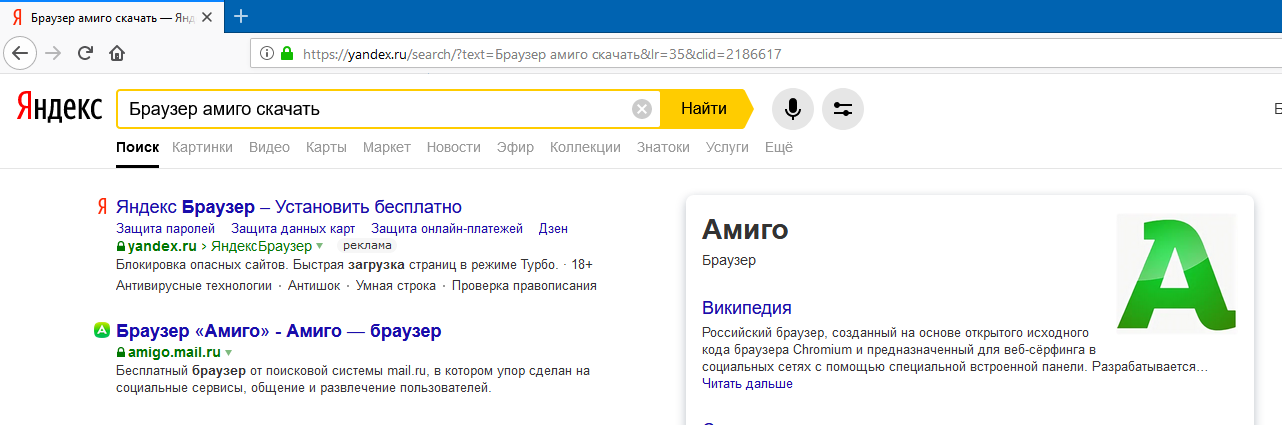1282x425 pixels.
Task: Click the green padlock security icon
Action: click(287, 54)
